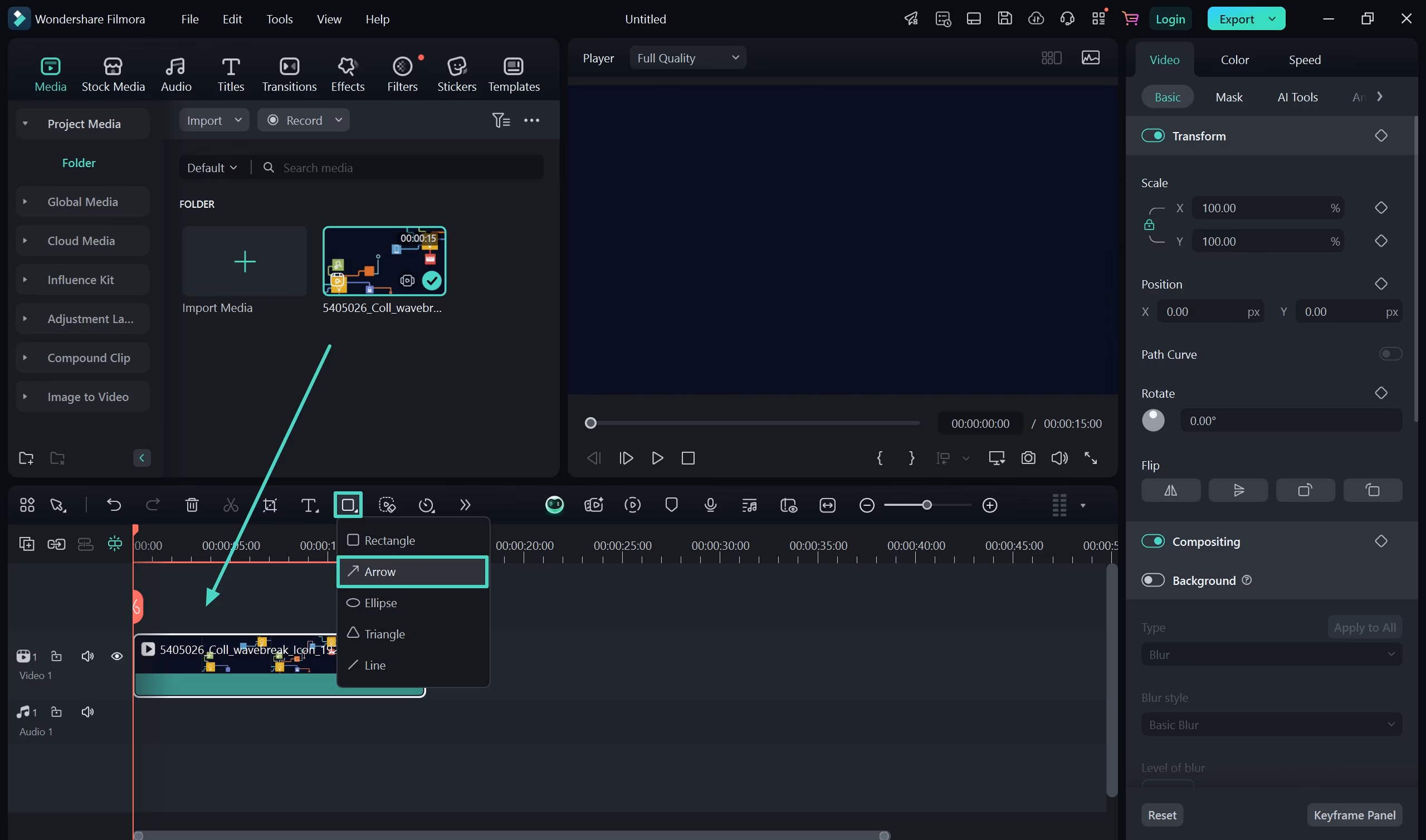Image resolution: width=1426 pixels, height=840 pixels.
Task: Choose Ellipse from the shape menu
Action: pos(380,603)
